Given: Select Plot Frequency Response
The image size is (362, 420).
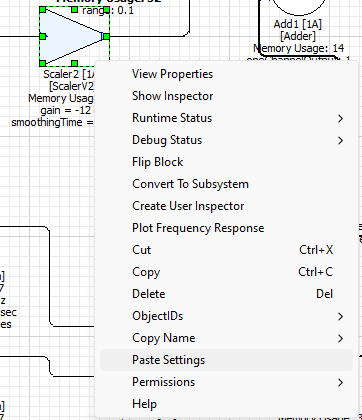Looking at the screenshot, I should [x=226, y=228].
